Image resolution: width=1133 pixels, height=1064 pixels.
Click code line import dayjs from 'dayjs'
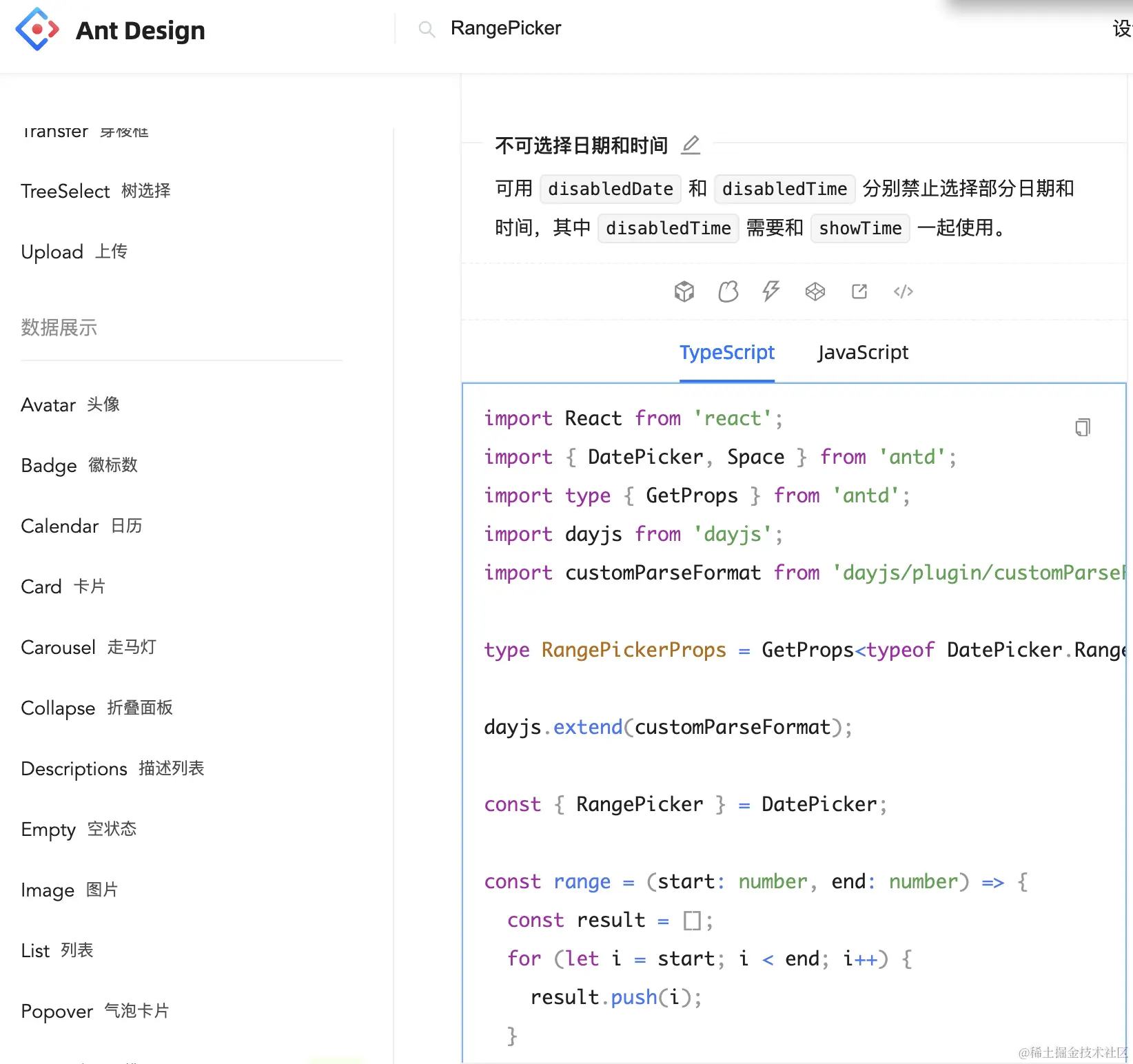pos(633,534)
